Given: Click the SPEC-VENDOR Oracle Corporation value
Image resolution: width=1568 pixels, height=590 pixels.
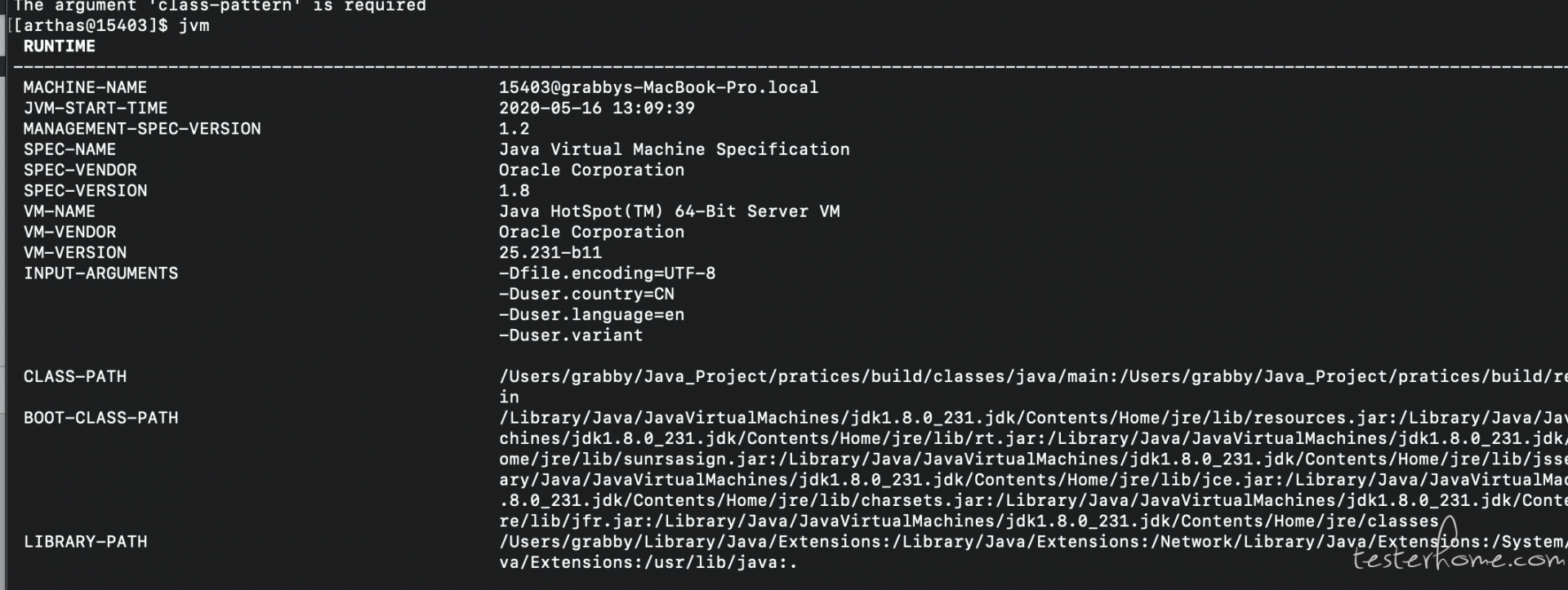Looking at the screenshot, I should point(591,170).
